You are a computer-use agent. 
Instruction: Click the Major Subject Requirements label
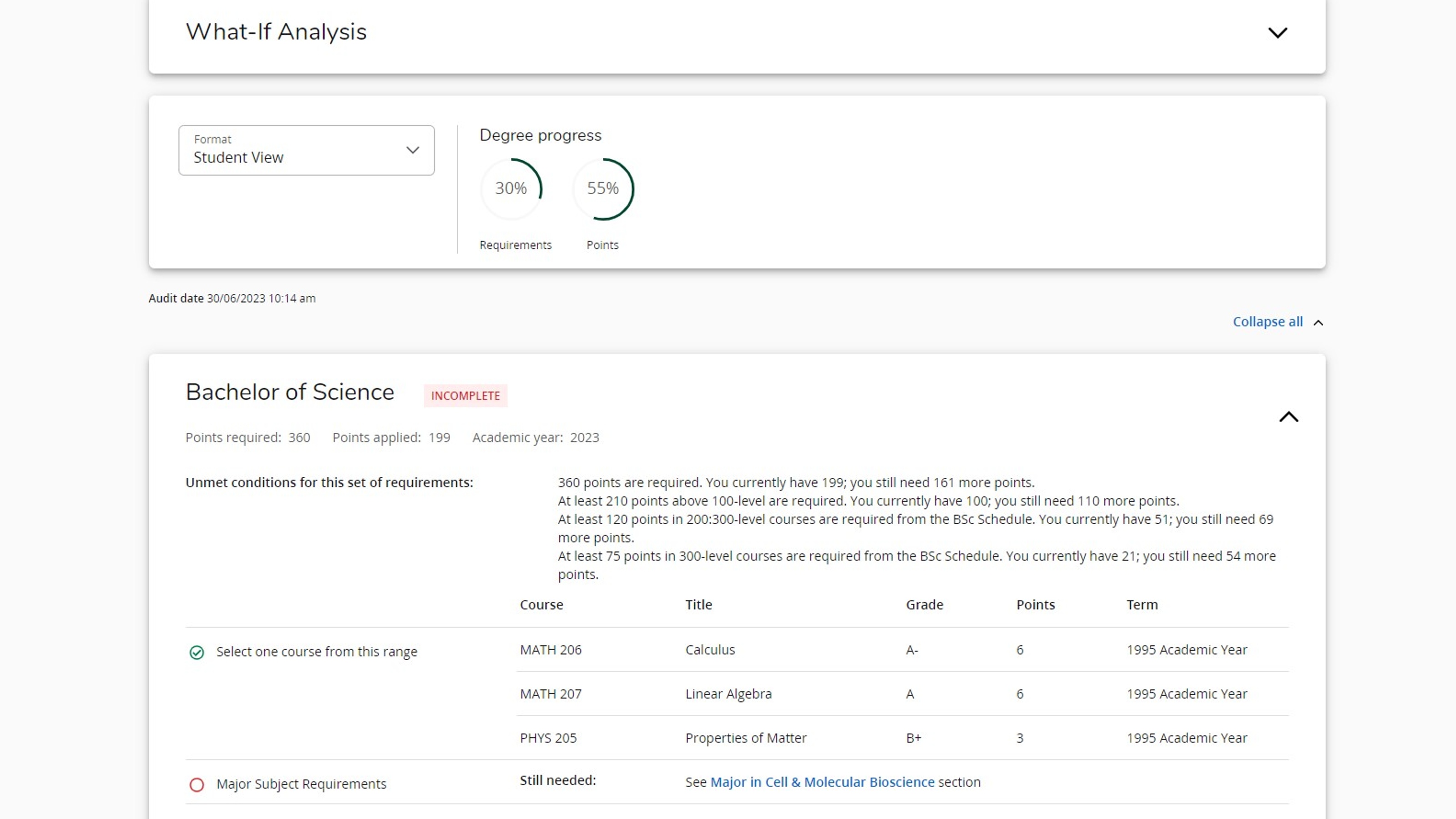pos(301,784)
